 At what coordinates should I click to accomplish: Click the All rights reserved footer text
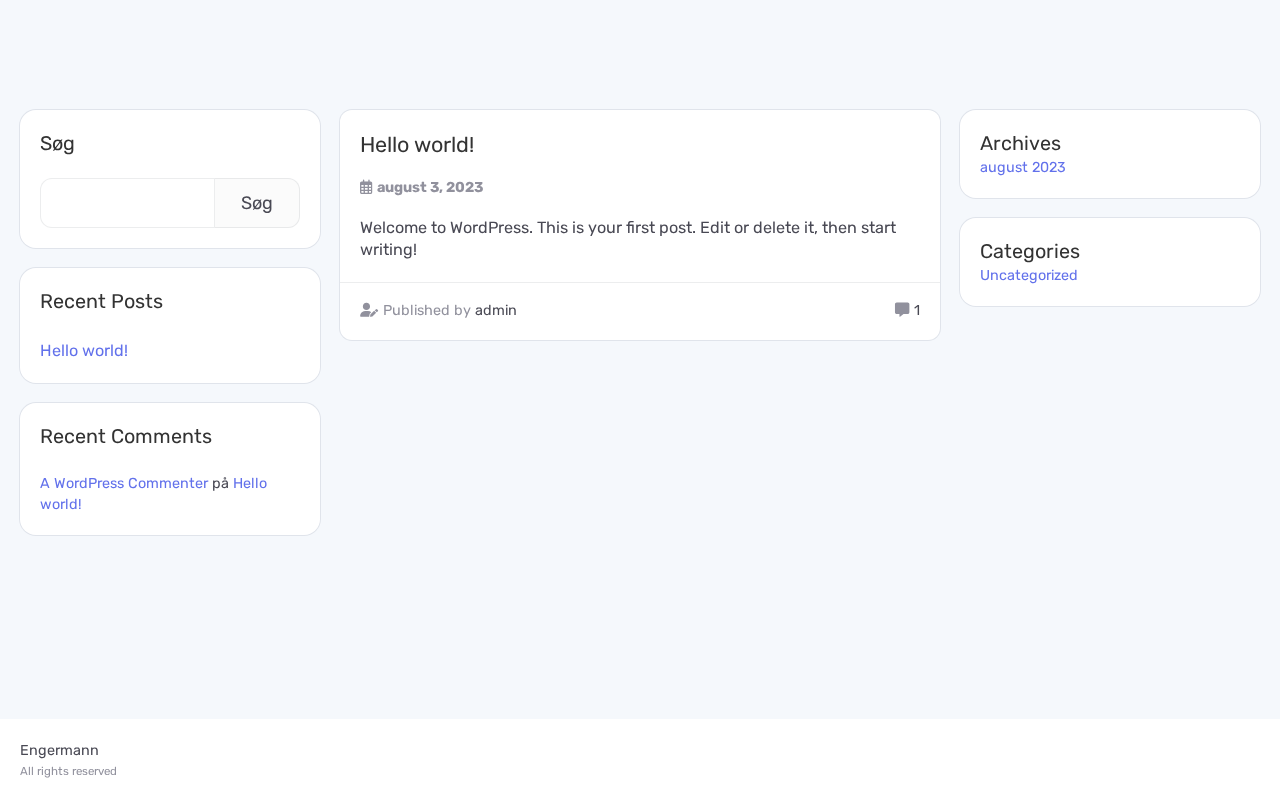tap(68, 771)
